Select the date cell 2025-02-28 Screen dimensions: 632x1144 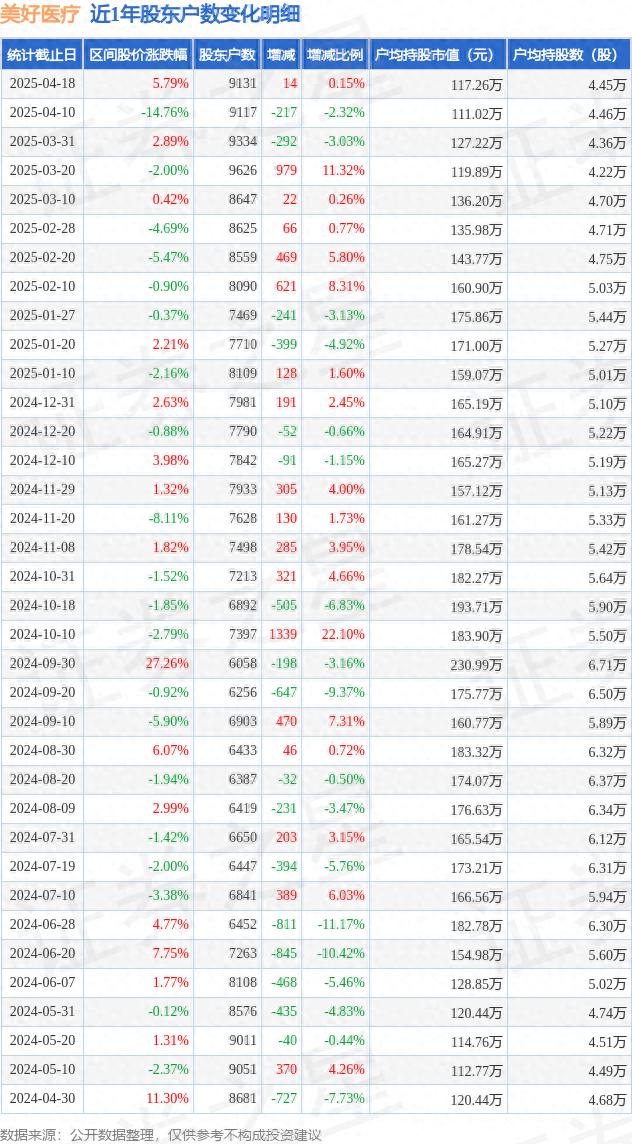tap(42, 228)
